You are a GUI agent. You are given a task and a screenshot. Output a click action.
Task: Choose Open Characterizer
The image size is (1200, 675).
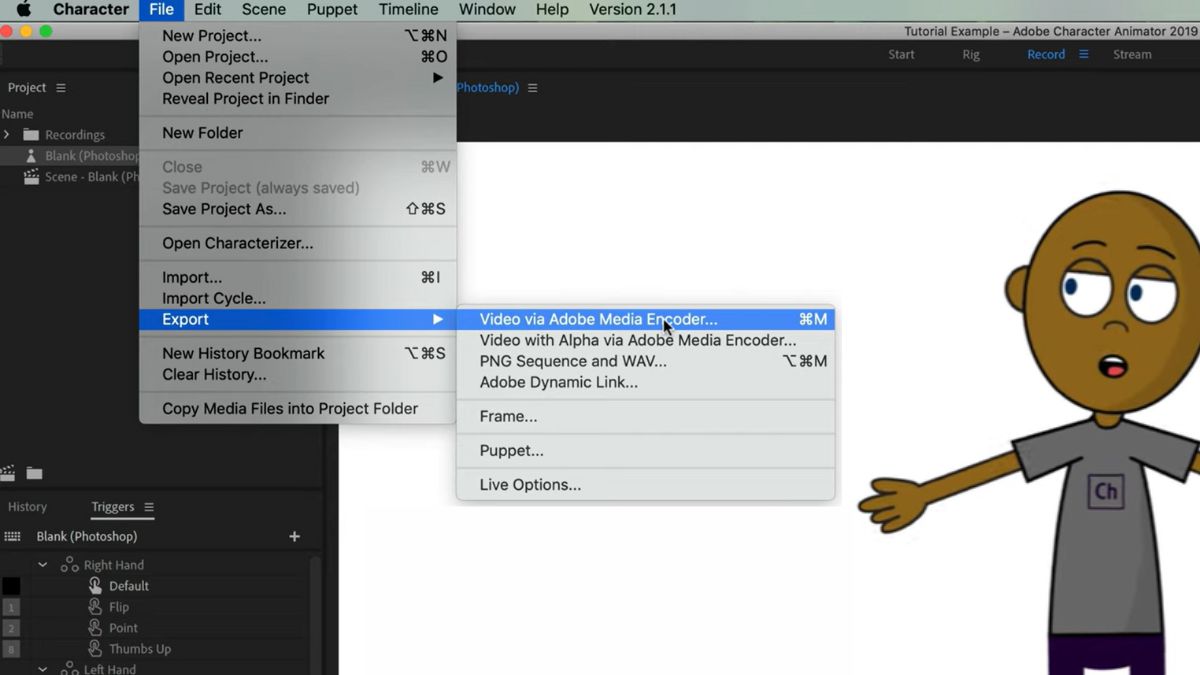coord(298,243)
